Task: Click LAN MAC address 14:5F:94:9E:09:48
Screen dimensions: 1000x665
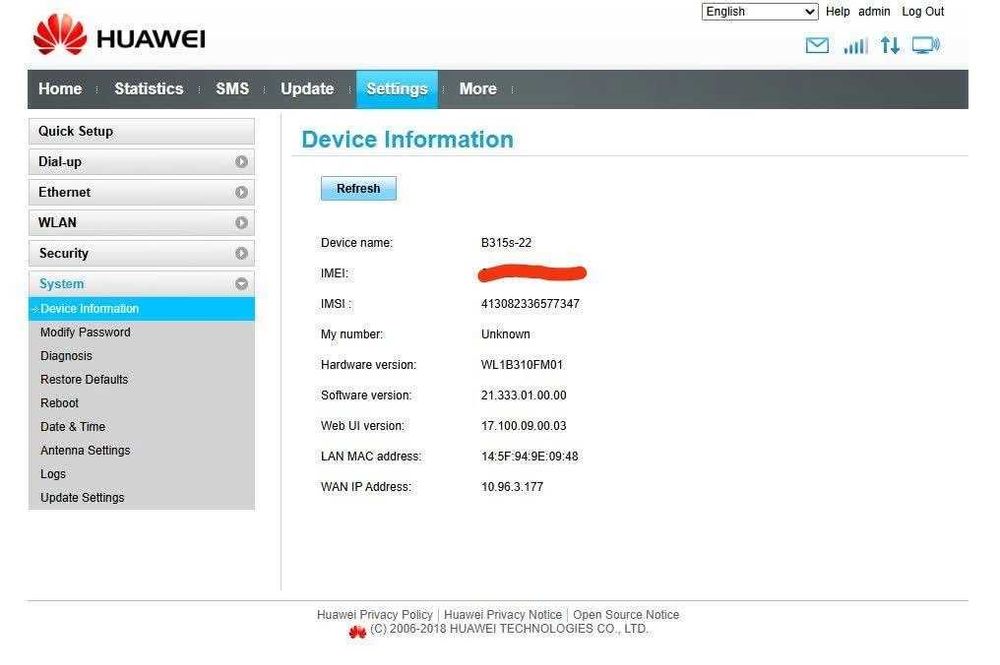Action: click(529, 457)
